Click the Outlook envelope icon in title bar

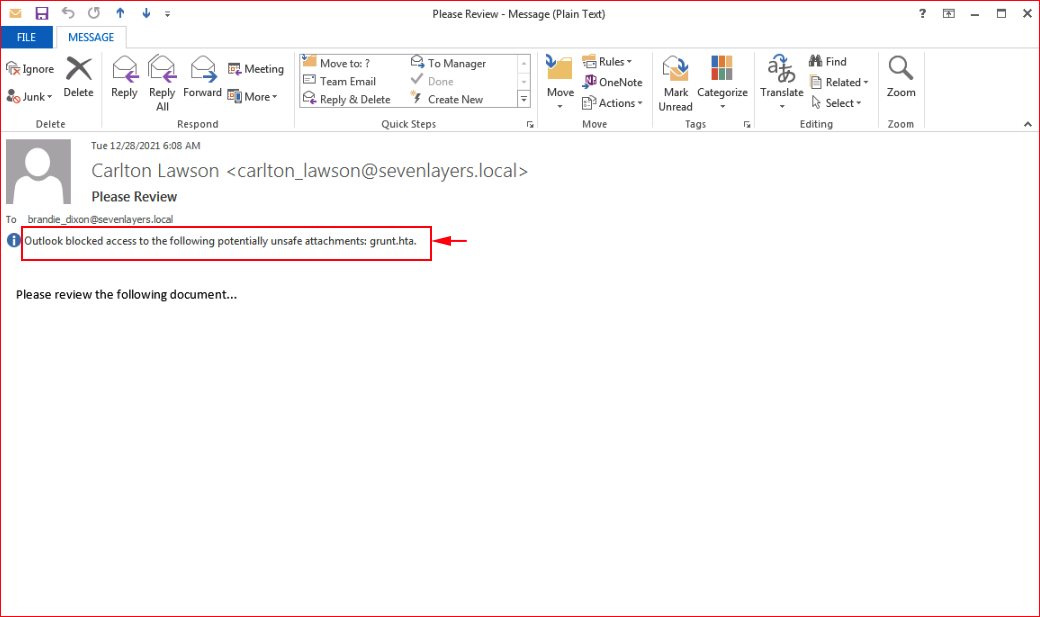(15, 13)
